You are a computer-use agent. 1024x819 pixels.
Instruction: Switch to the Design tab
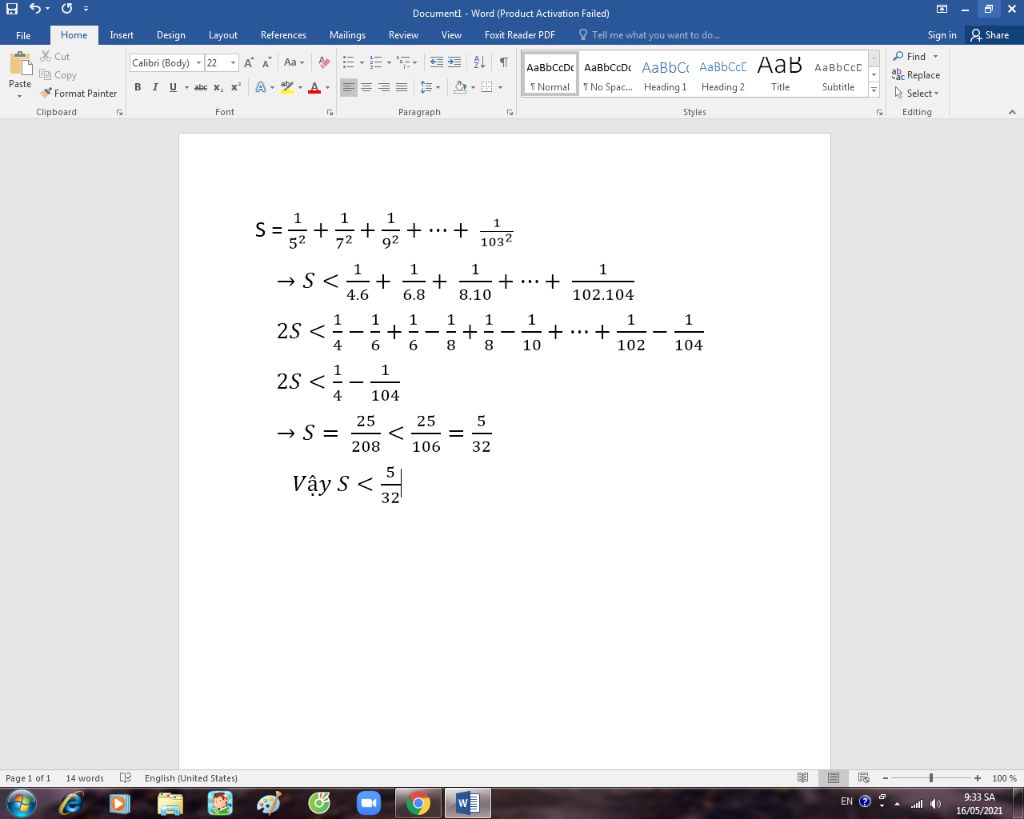click(x=171, y=35)
